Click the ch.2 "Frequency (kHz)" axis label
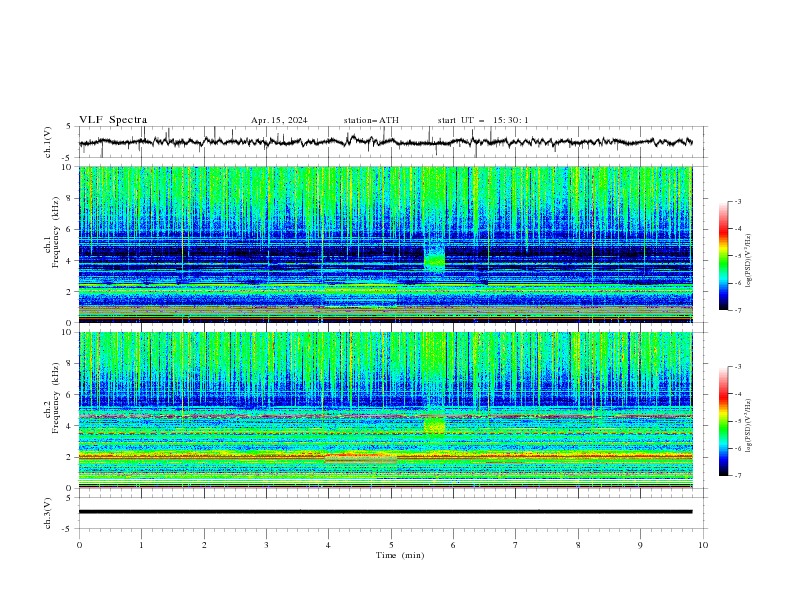This screenshot has height=612, width=792. tap(55, 398)
